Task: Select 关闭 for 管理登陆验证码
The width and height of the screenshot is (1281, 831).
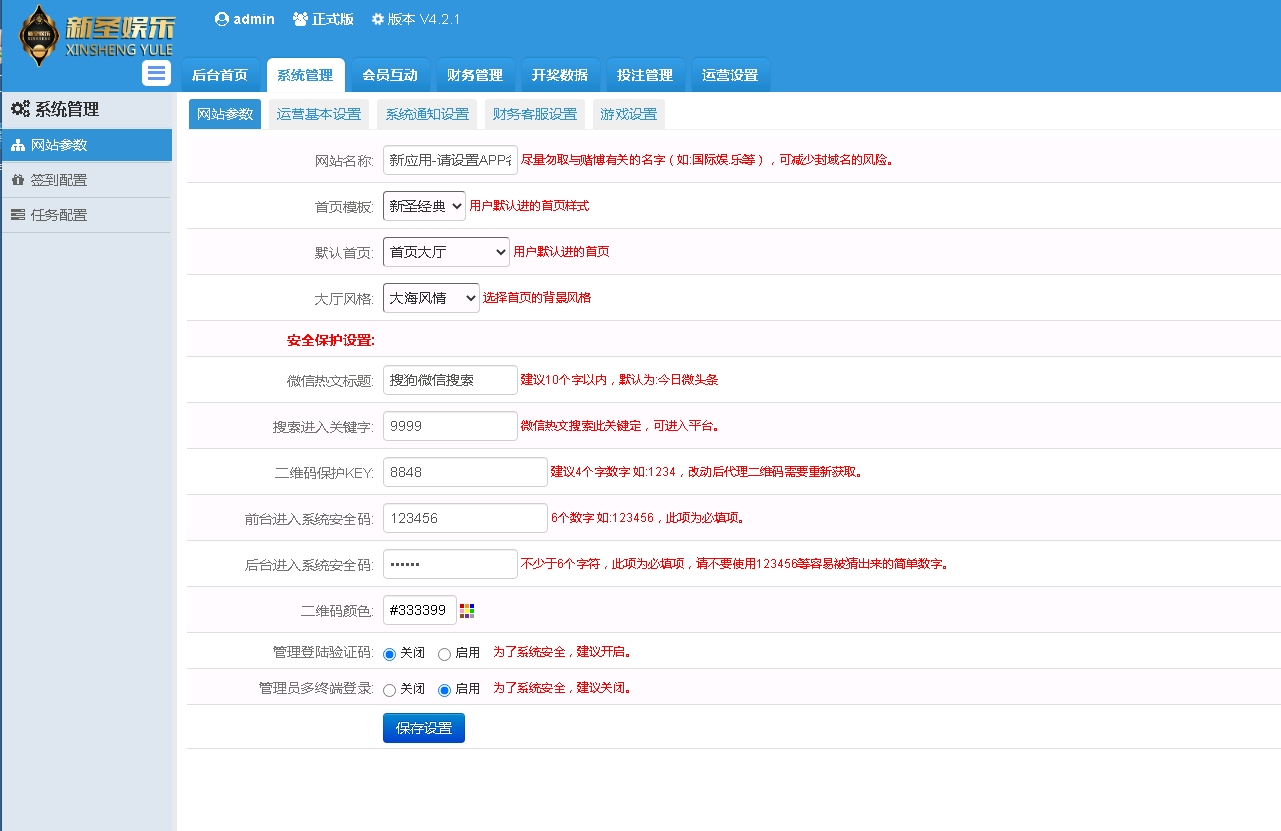Action: (389, 654)
